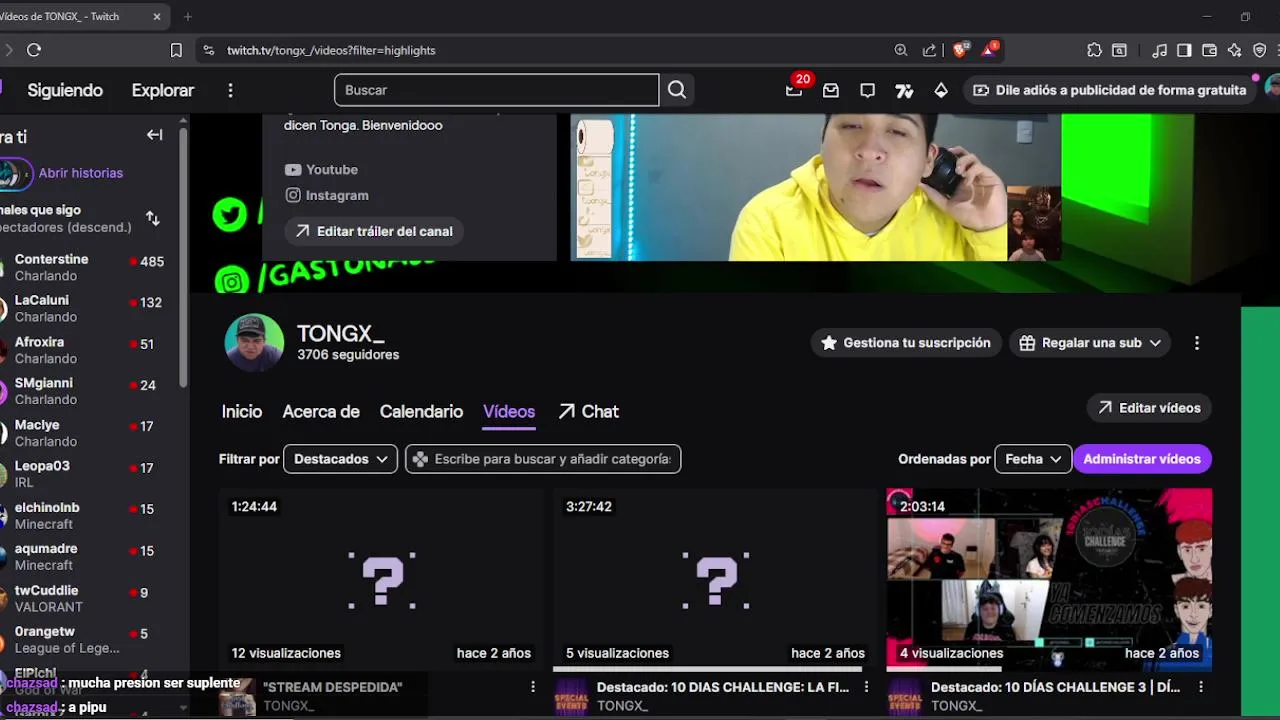Click the Twitch search magnifier button
The height and width of the screenshot is (720, 1280).
(x=677, y=90)
